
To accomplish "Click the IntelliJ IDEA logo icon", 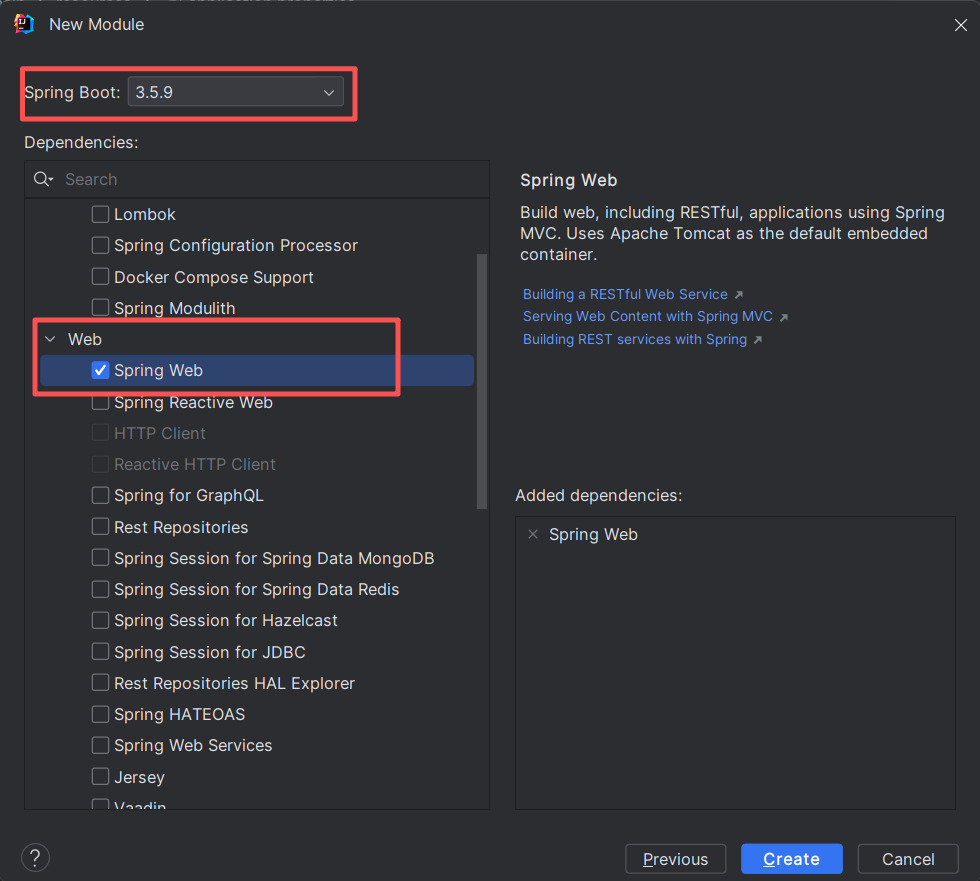I will pos(24,24).
